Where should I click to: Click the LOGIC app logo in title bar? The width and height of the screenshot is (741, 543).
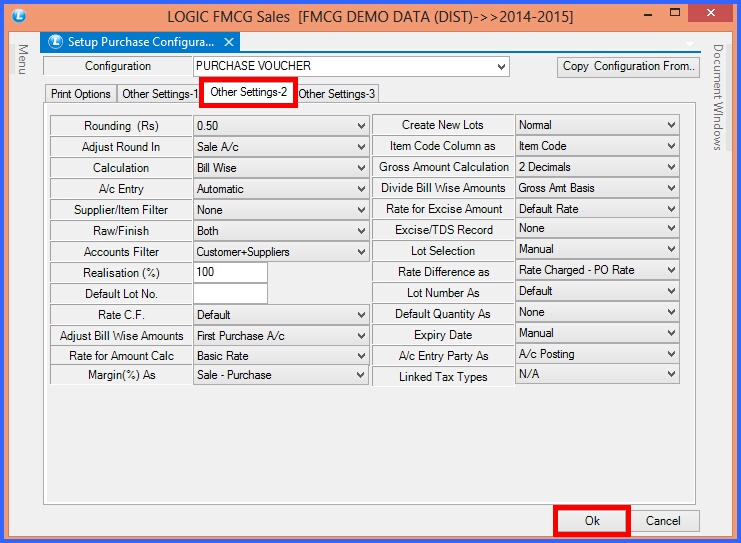pos(19,16)
